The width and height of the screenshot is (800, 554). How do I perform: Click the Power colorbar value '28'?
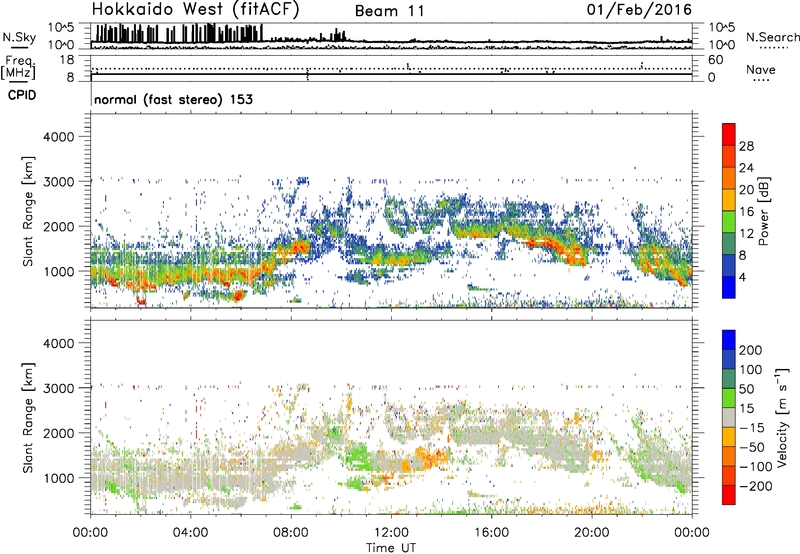coord(746,146)
